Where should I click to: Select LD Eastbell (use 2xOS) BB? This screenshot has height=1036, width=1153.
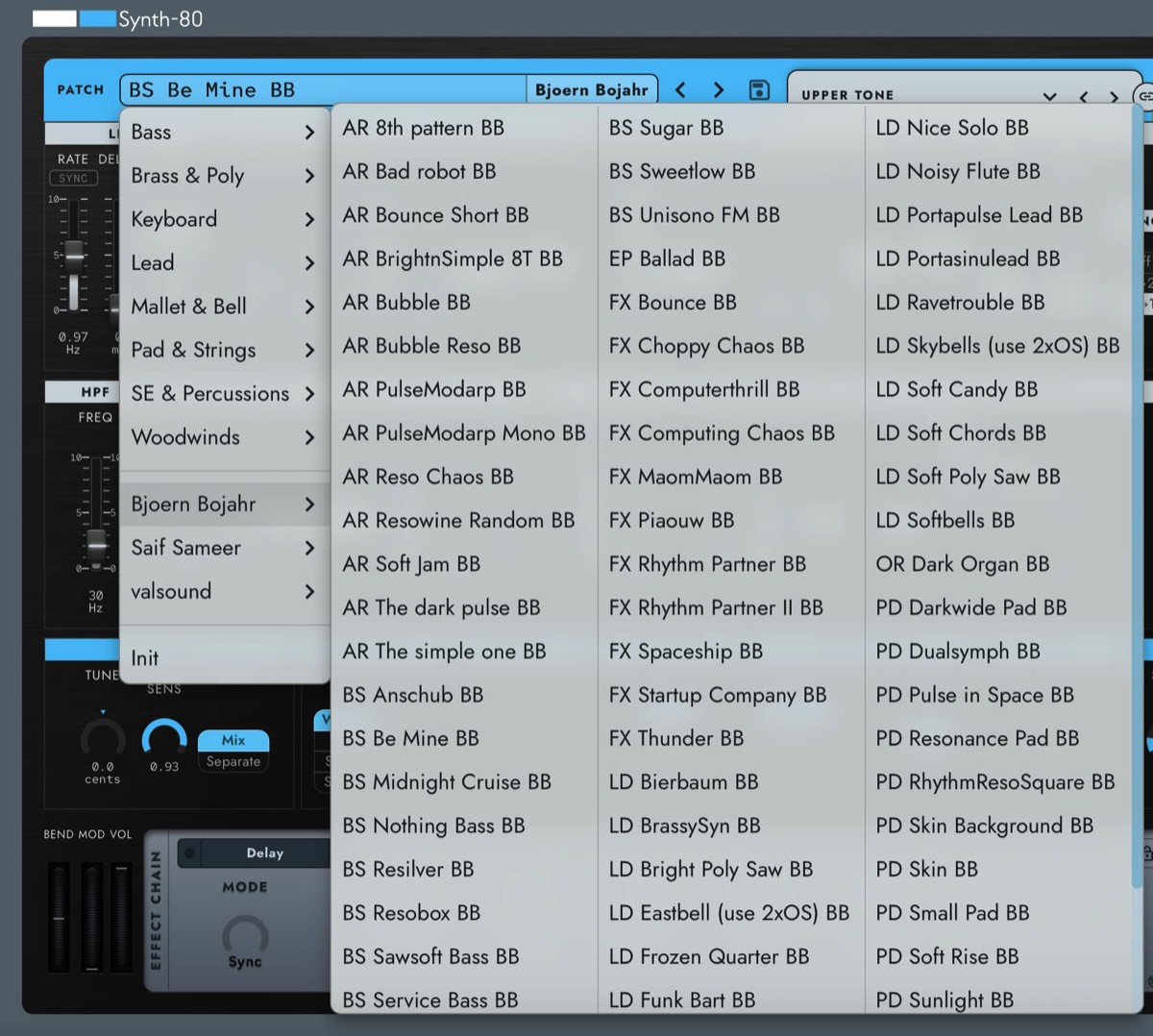730,913
